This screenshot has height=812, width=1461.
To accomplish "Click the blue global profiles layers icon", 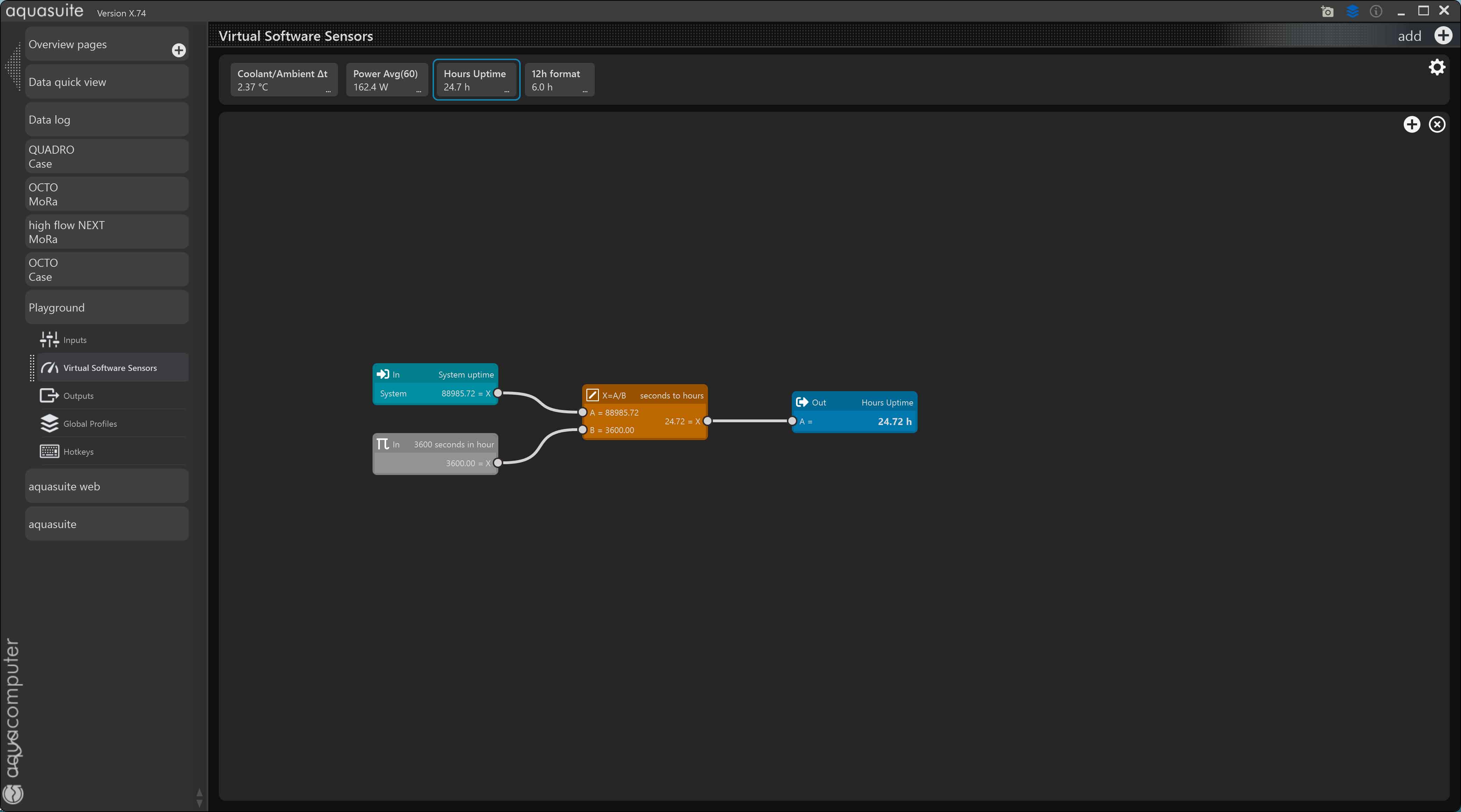I will [x=1352, y=11].
